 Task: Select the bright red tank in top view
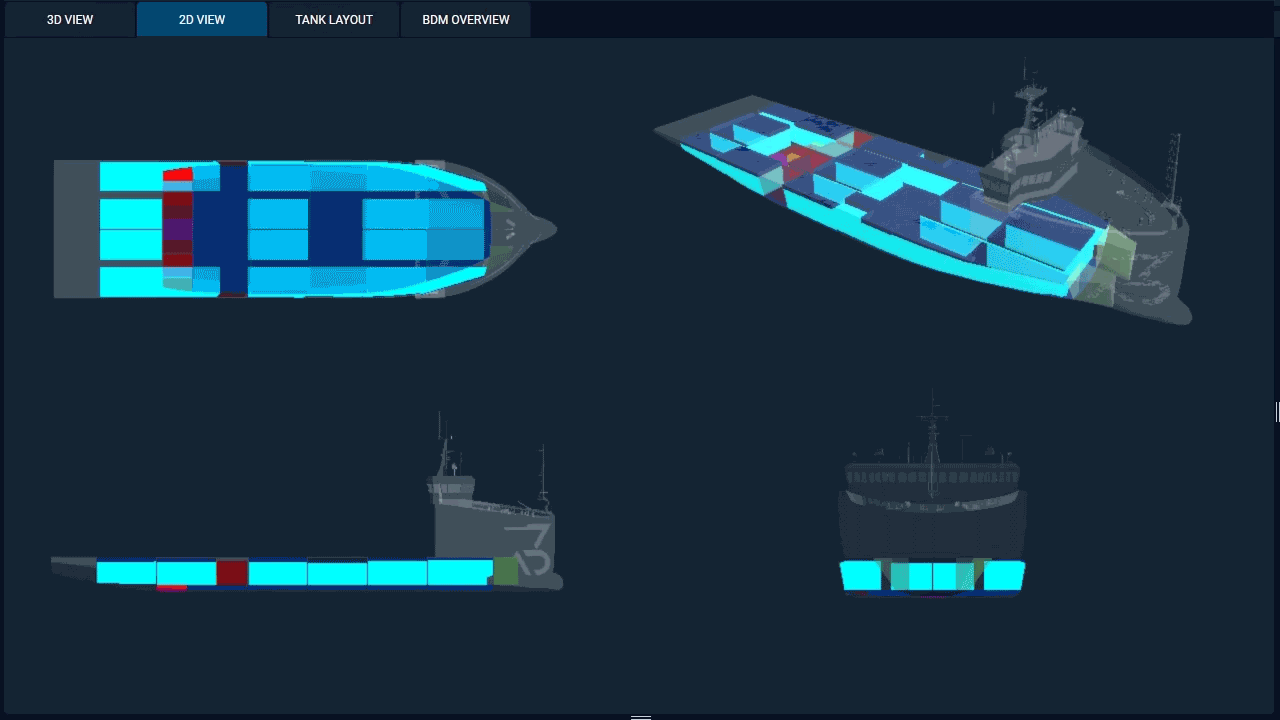click(178, 175)
